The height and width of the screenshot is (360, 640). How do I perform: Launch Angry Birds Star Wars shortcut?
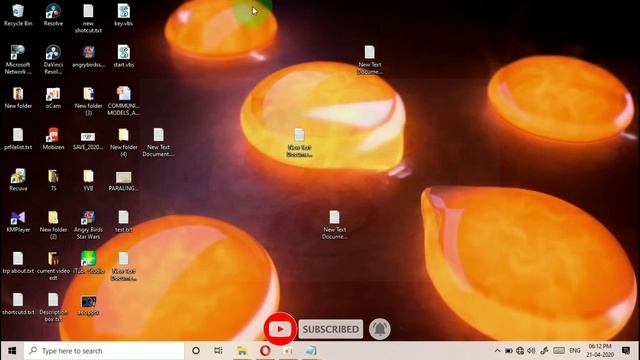88,225
